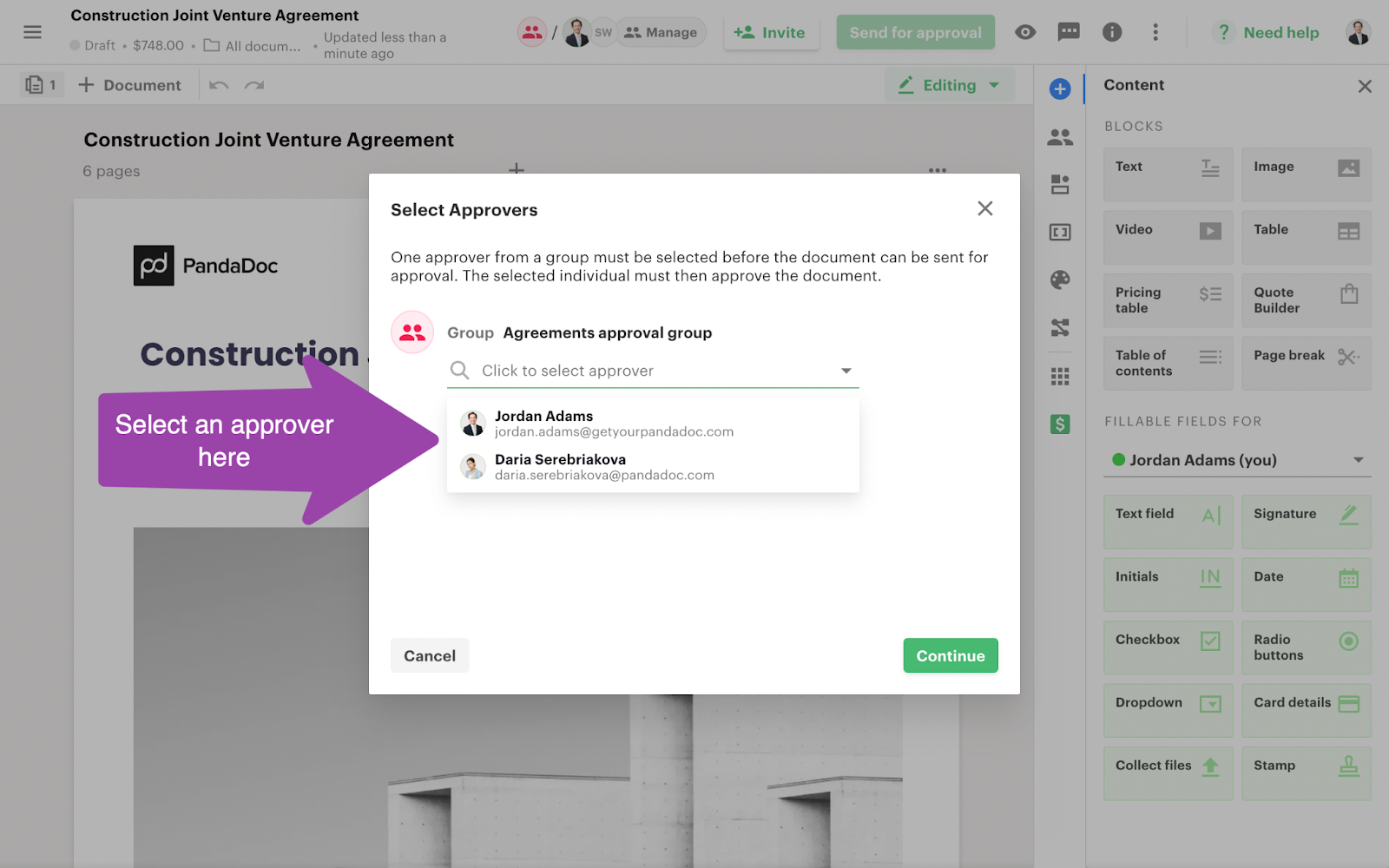Add a new Document button
Image resolution: width=1389 pixels, height=868 pixels.
point(129,85)
